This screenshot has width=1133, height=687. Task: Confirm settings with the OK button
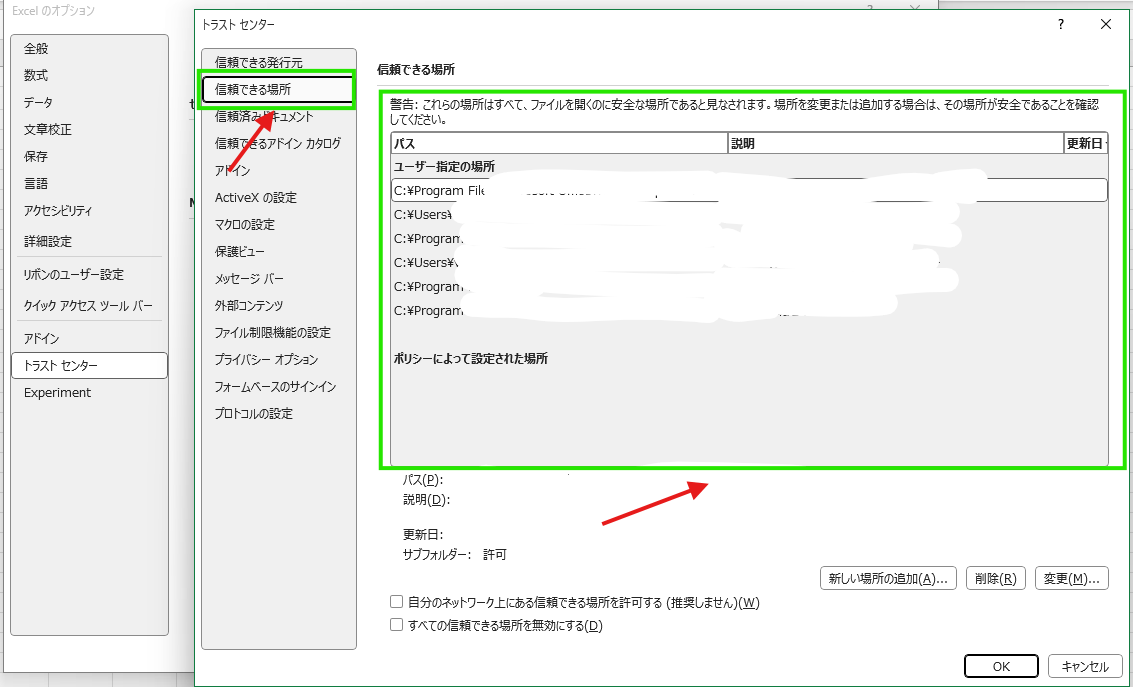(x=1000, y=666)
